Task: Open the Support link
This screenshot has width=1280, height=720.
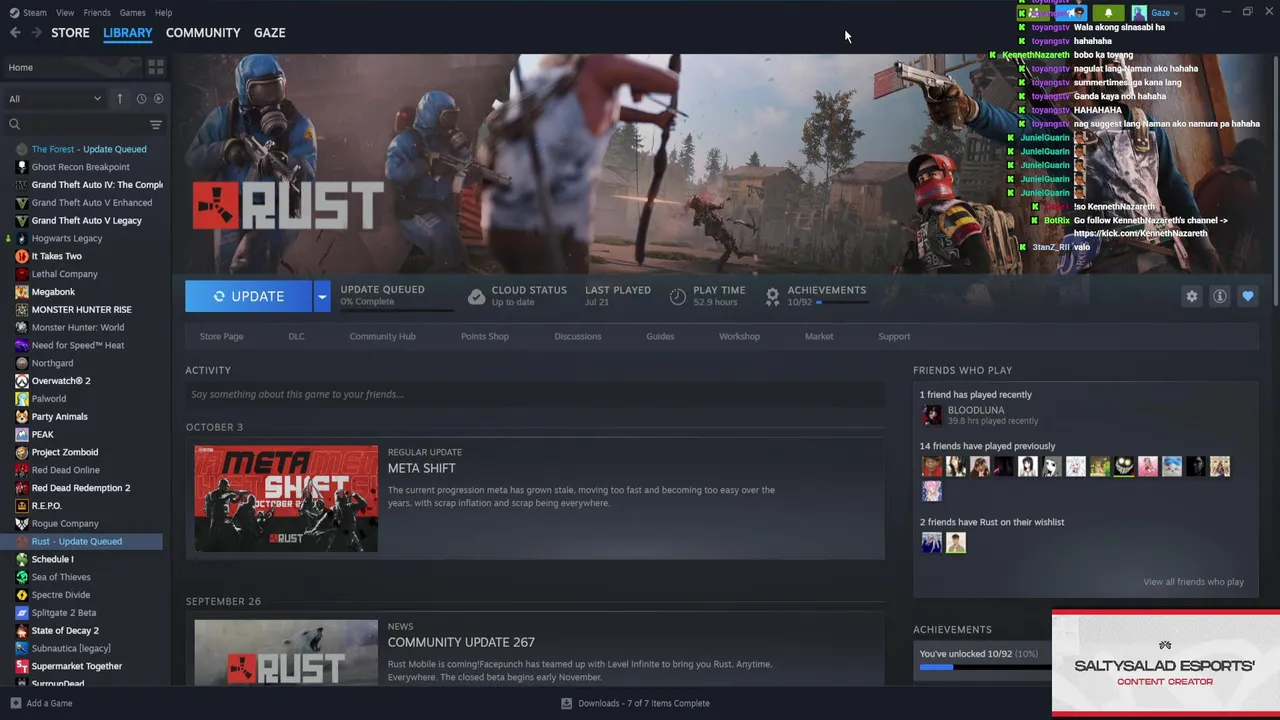Action: 894,336
